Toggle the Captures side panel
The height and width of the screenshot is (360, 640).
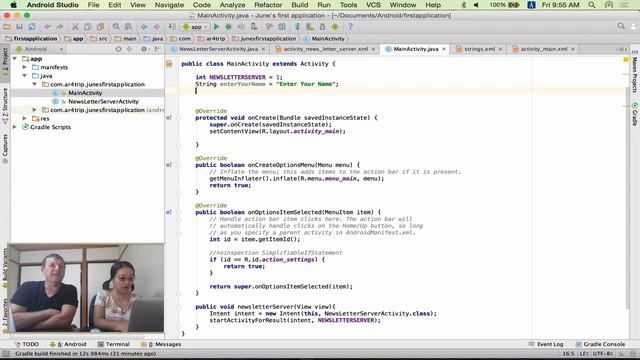click(5, 149)
